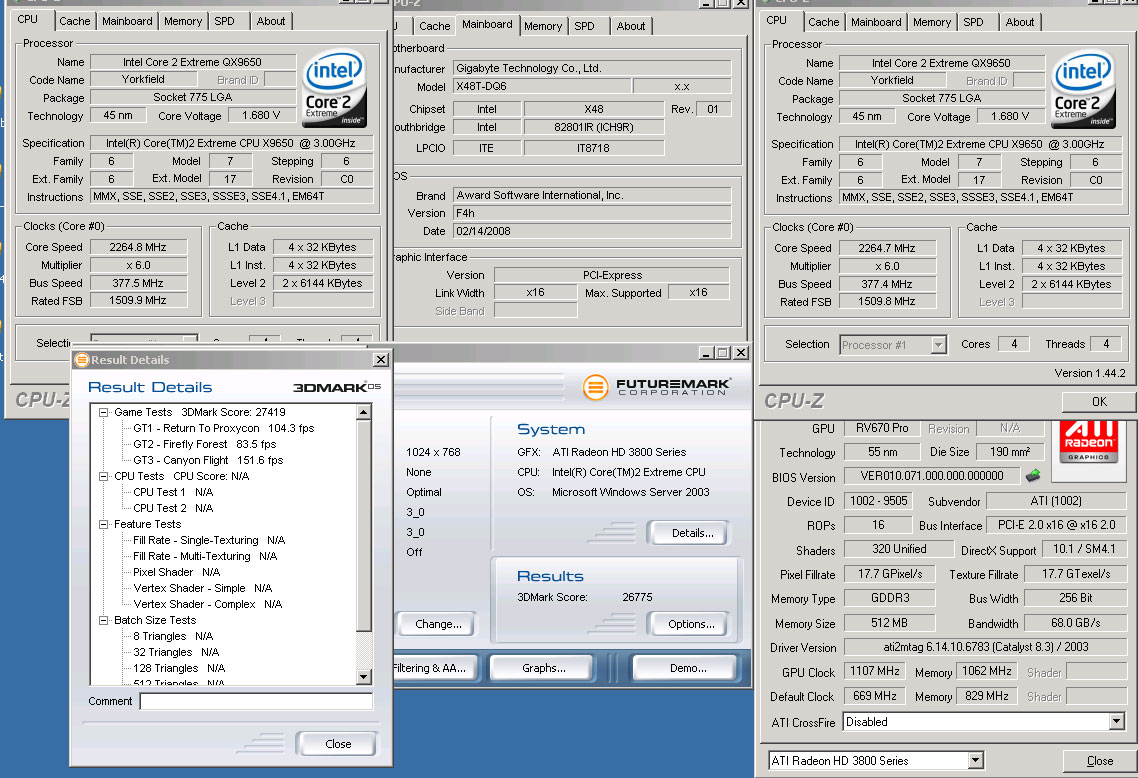The height and width of the screenshot is (778, 1138).
Task: Select SPD tab in right CPU-Z window
Action: click(x=974, y=22)
